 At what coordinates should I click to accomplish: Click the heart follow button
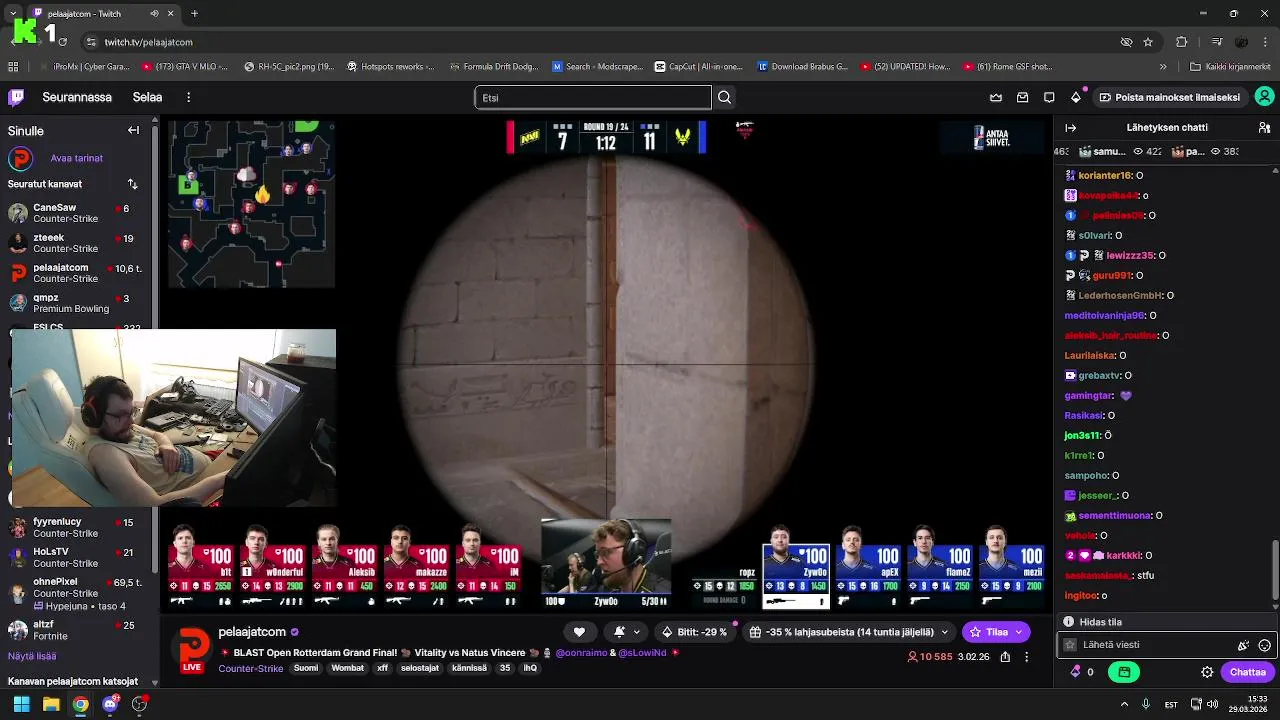pos(579,632)
